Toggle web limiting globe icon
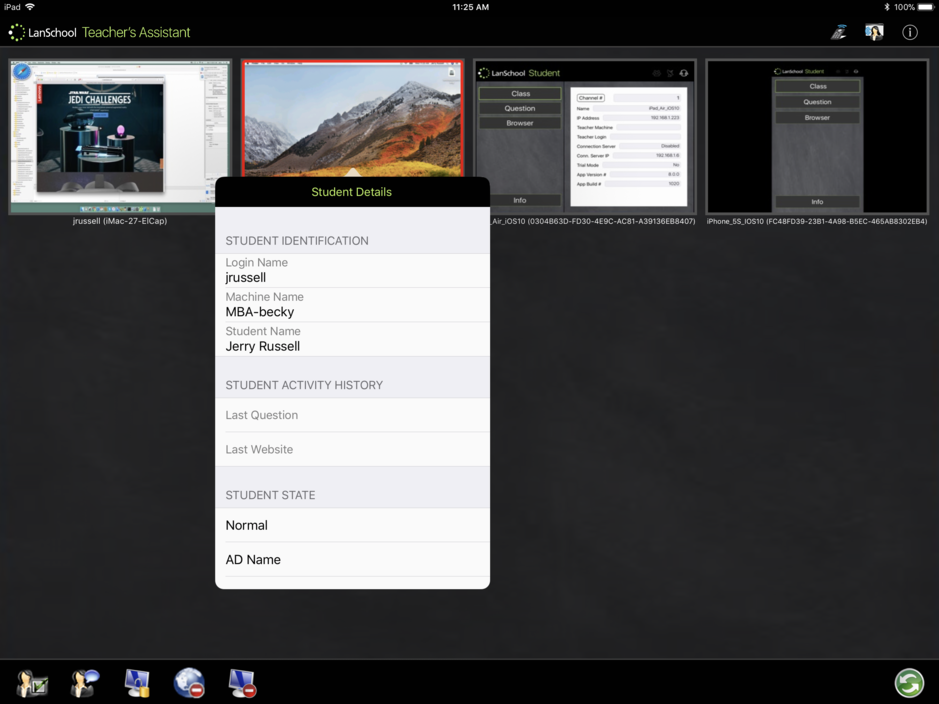 point(189,683)
